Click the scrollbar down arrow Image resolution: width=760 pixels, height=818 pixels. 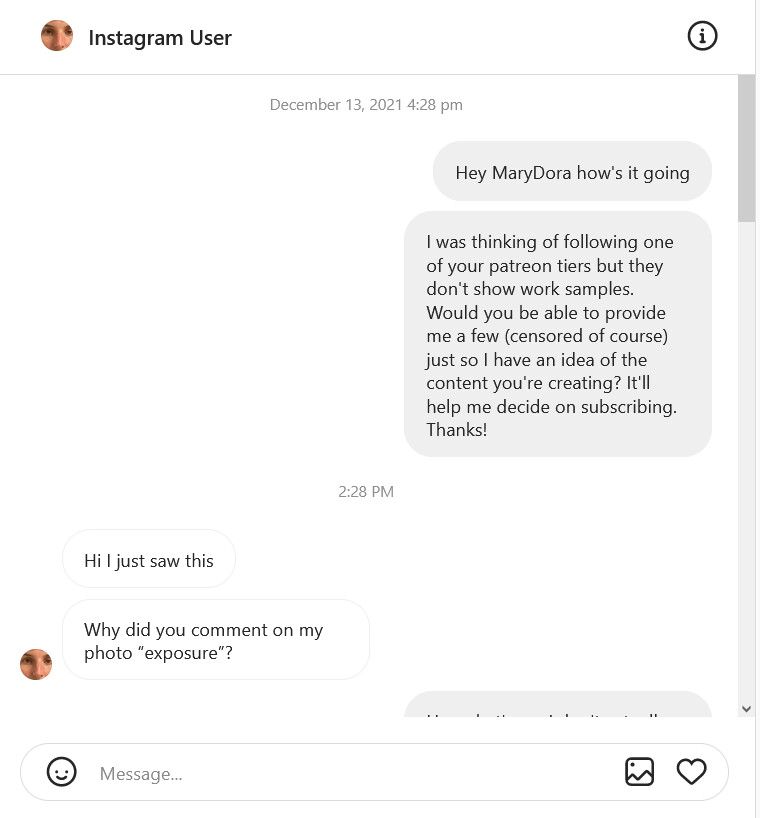point(746,708)
